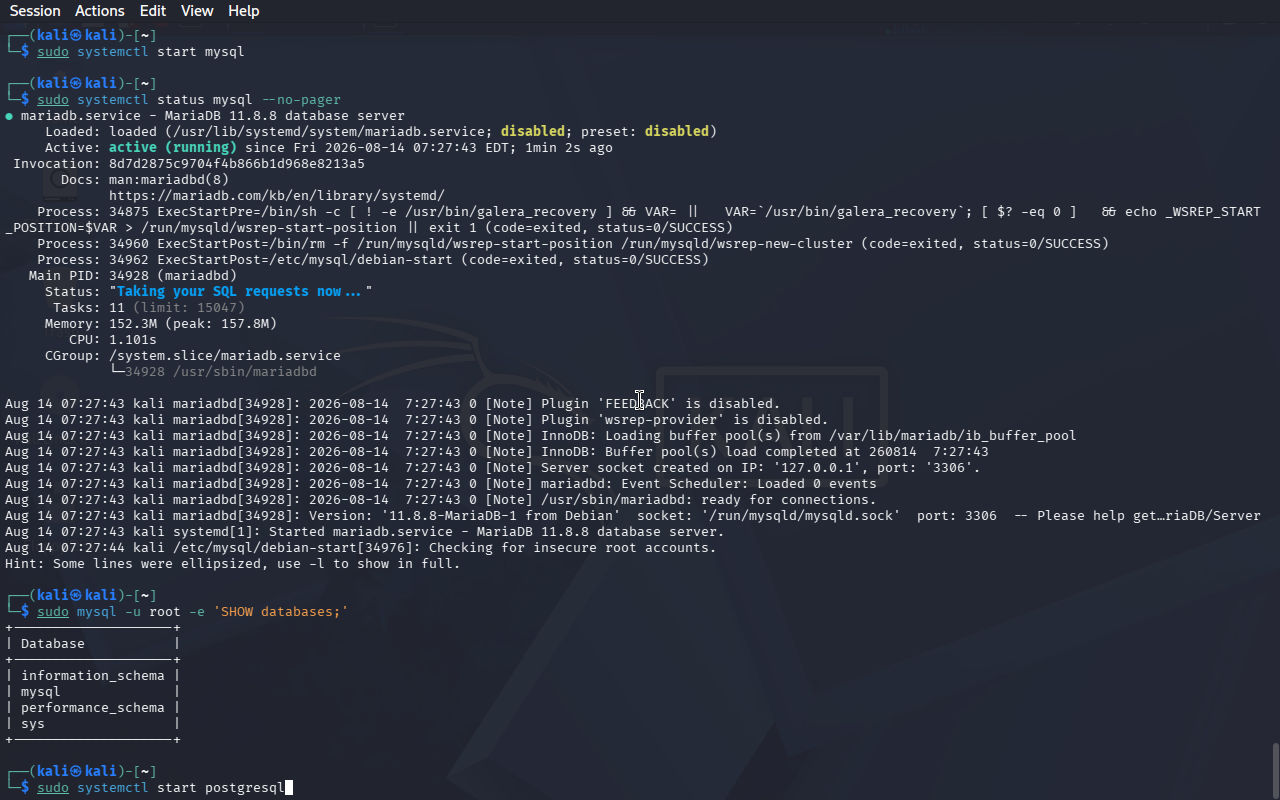This screenshot has width=1280, height=800.
Task: Click process number 34960 on the ExecStartPost line
Action: click(x=129, y=244)
